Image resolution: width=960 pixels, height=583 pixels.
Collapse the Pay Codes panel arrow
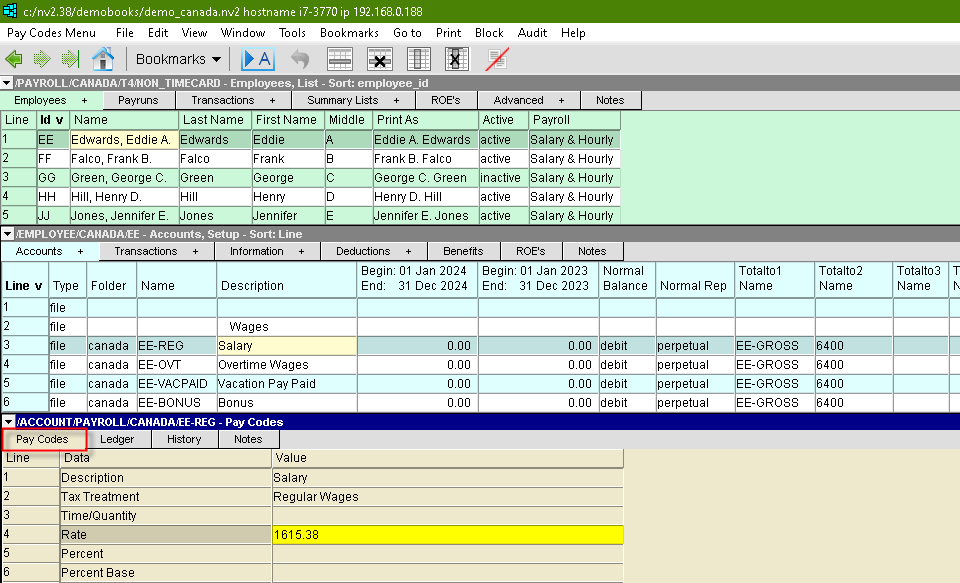click(x=7, y=422)
